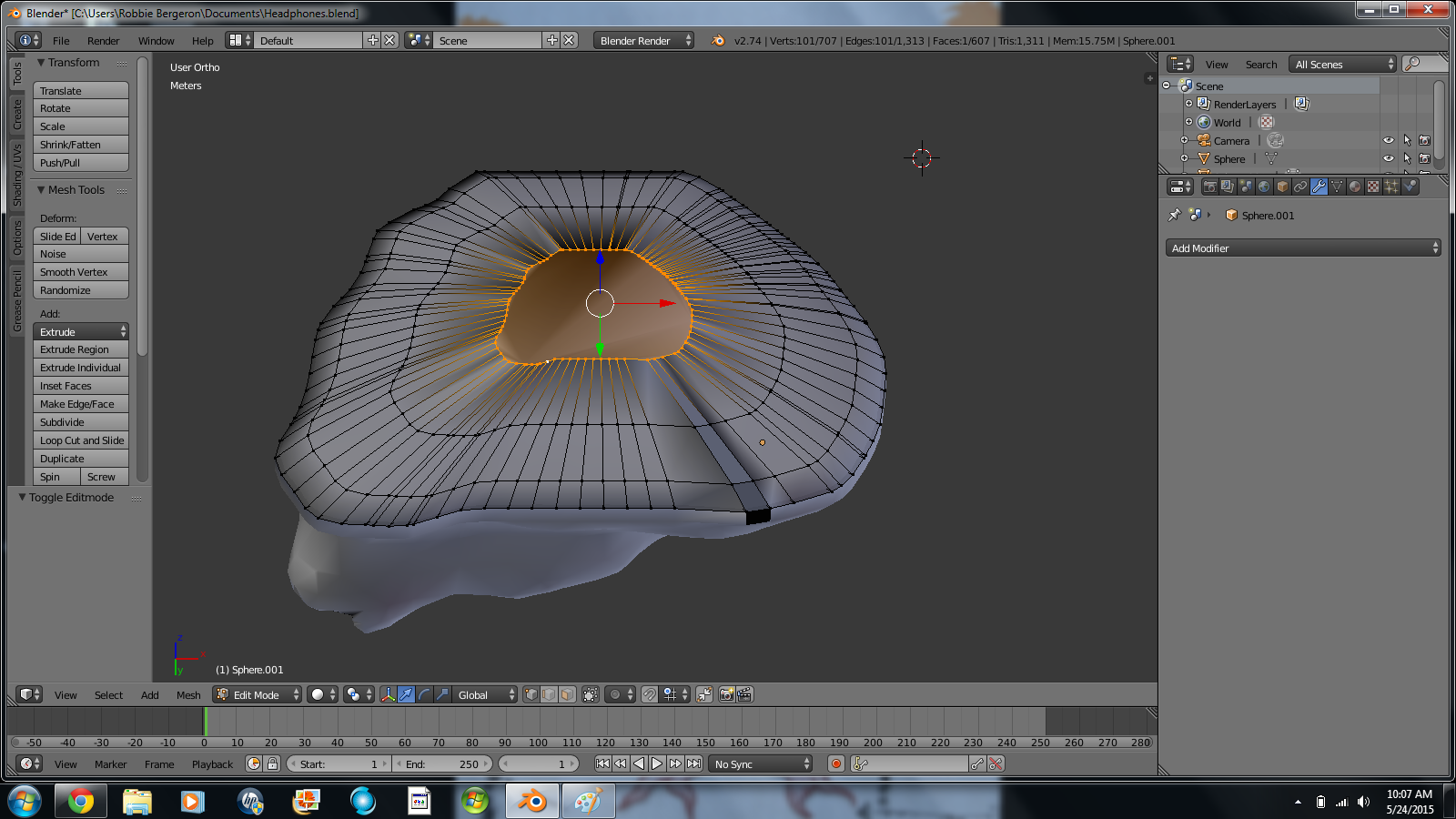Viewport: 1456px width, 819px height.
Task: Open the Texture properties tab
Action: pos(1373,187)
